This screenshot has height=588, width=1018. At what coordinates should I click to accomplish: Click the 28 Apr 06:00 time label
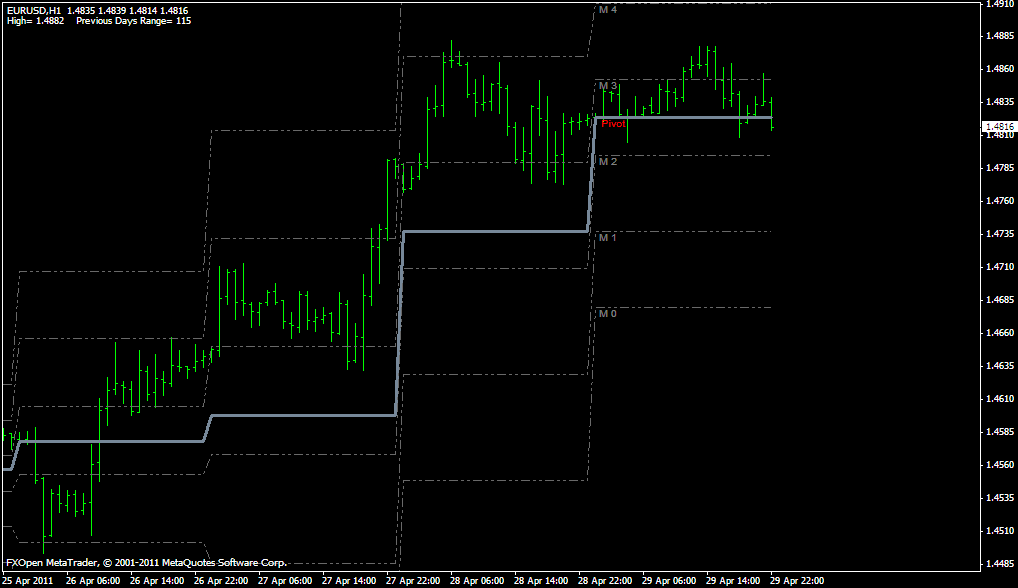click(477, 581)
